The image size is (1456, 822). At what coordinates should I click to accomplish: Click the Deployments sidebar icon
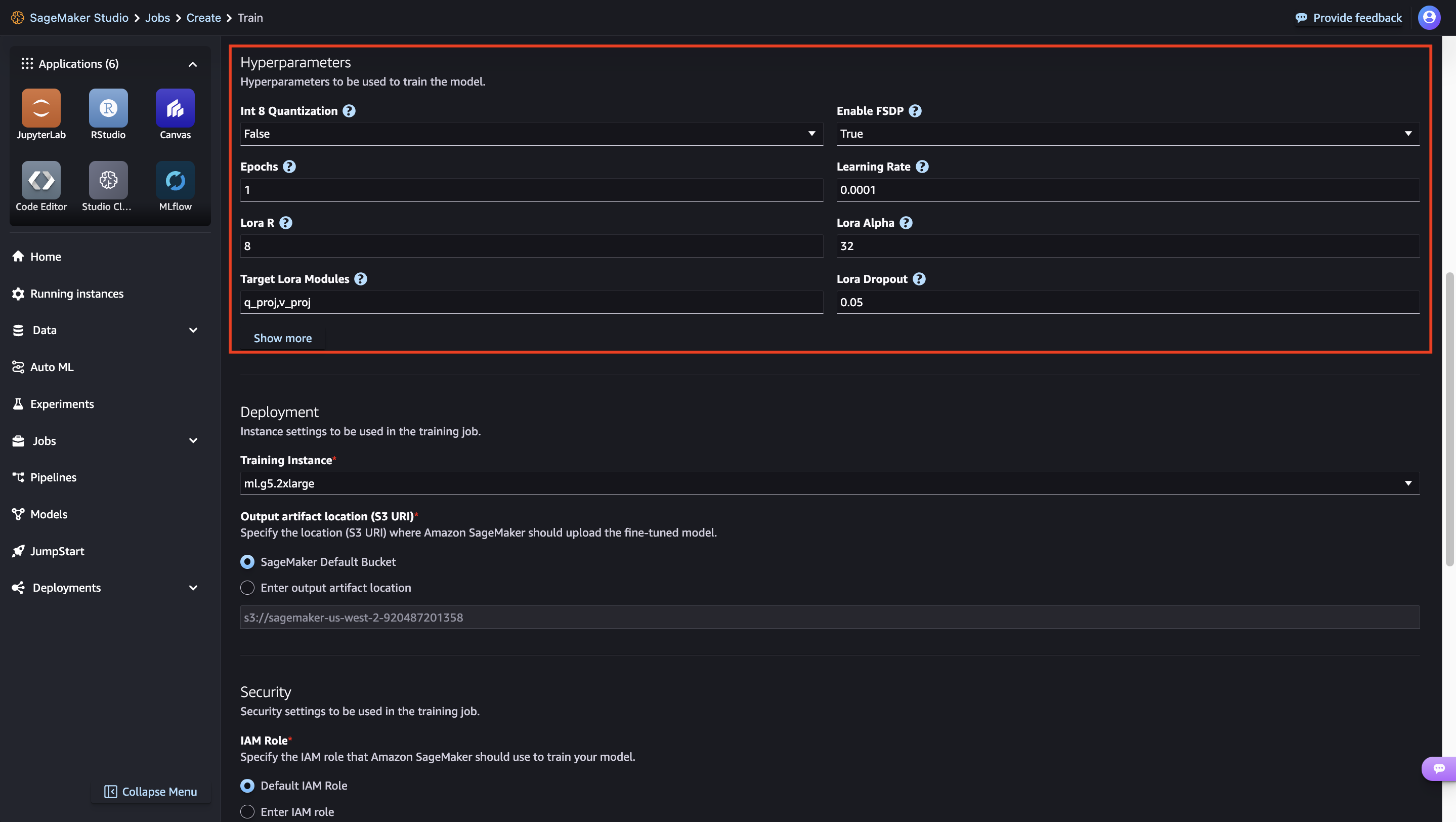[x=18, y=588]
